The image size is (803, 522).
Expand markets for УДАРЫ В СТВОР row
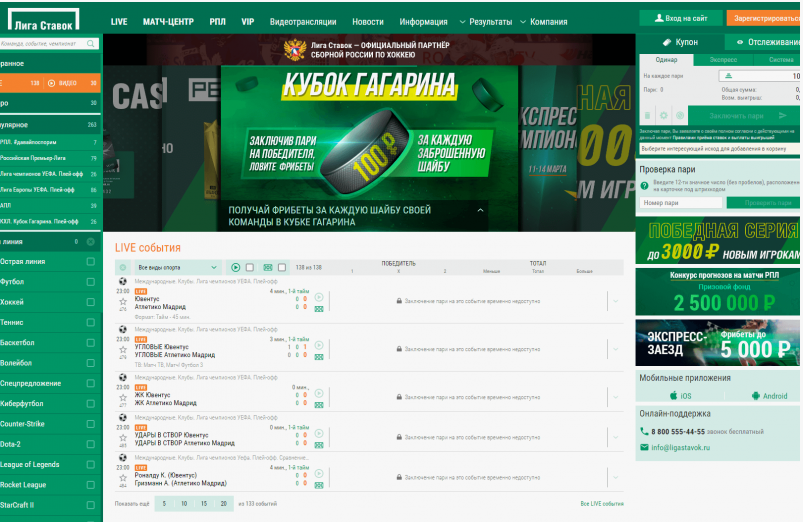click(616, 437)
